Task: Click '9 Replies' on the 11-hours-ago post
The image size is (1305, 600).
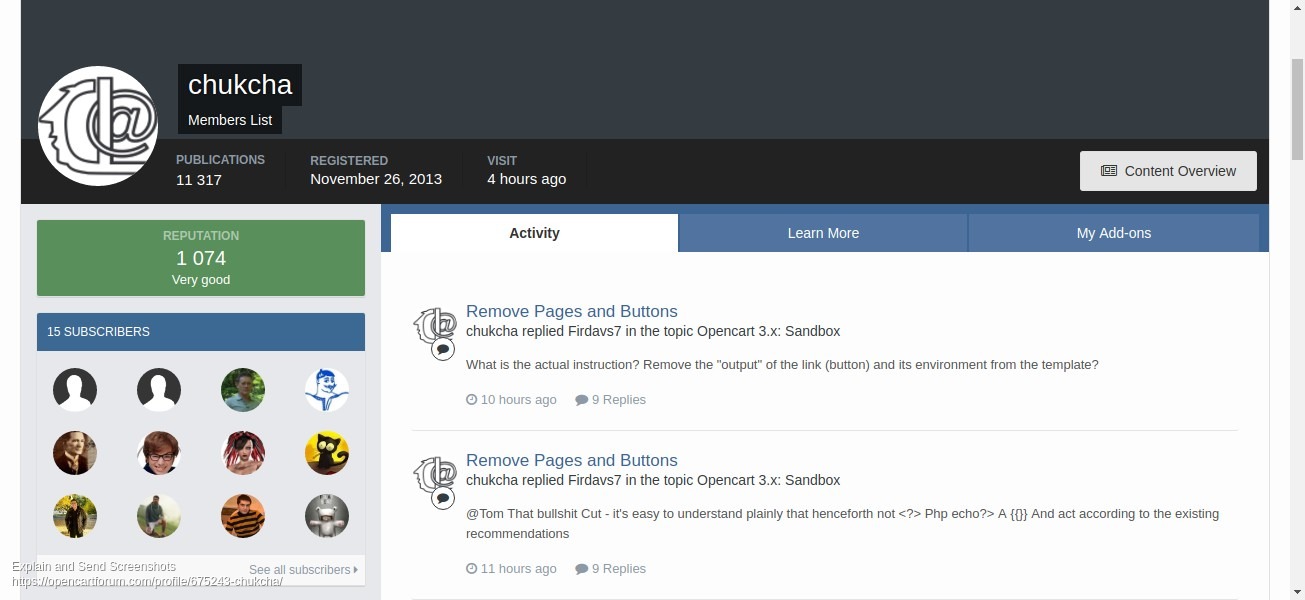Action: [610, 569]
